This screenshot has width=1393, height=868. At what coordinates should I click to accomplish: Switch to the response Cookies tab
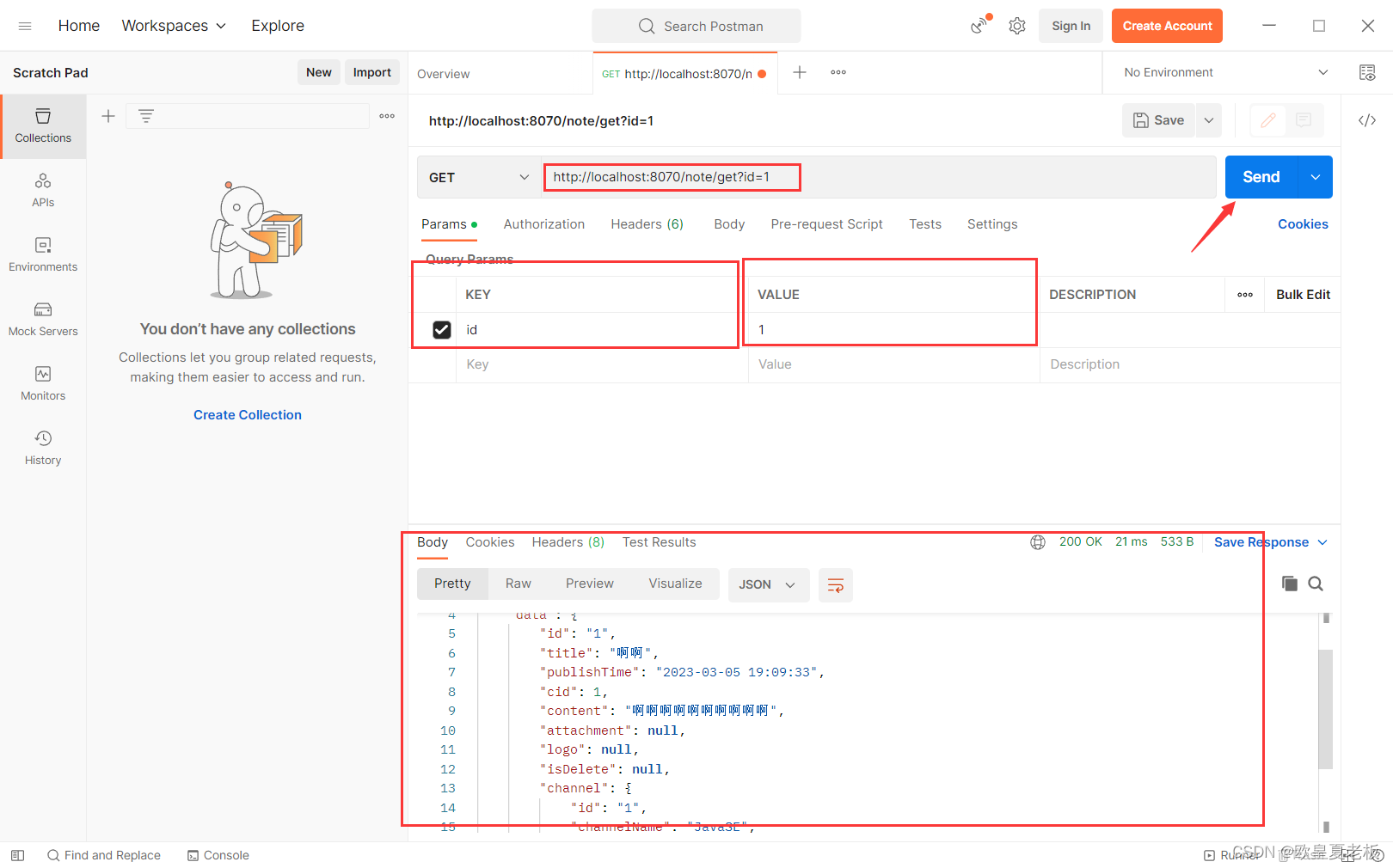point(490,542)
